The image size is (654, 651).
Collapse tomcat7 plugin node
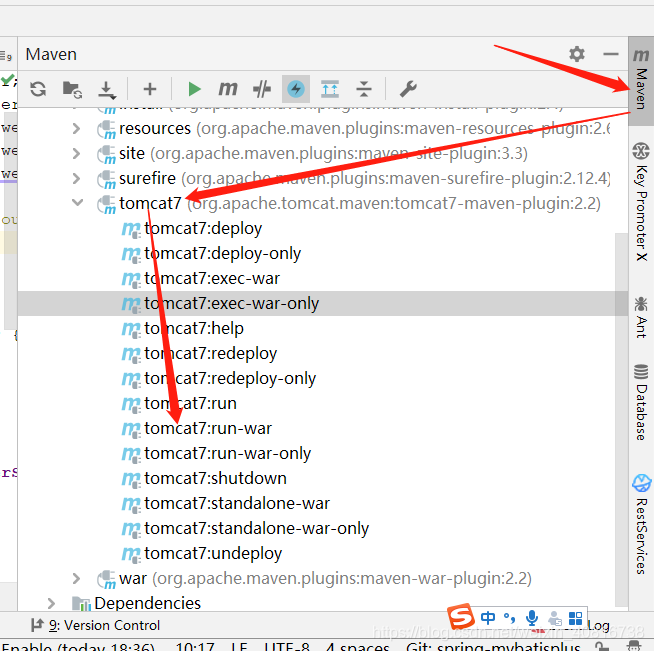pyautogui.click(x=77, y=203)
